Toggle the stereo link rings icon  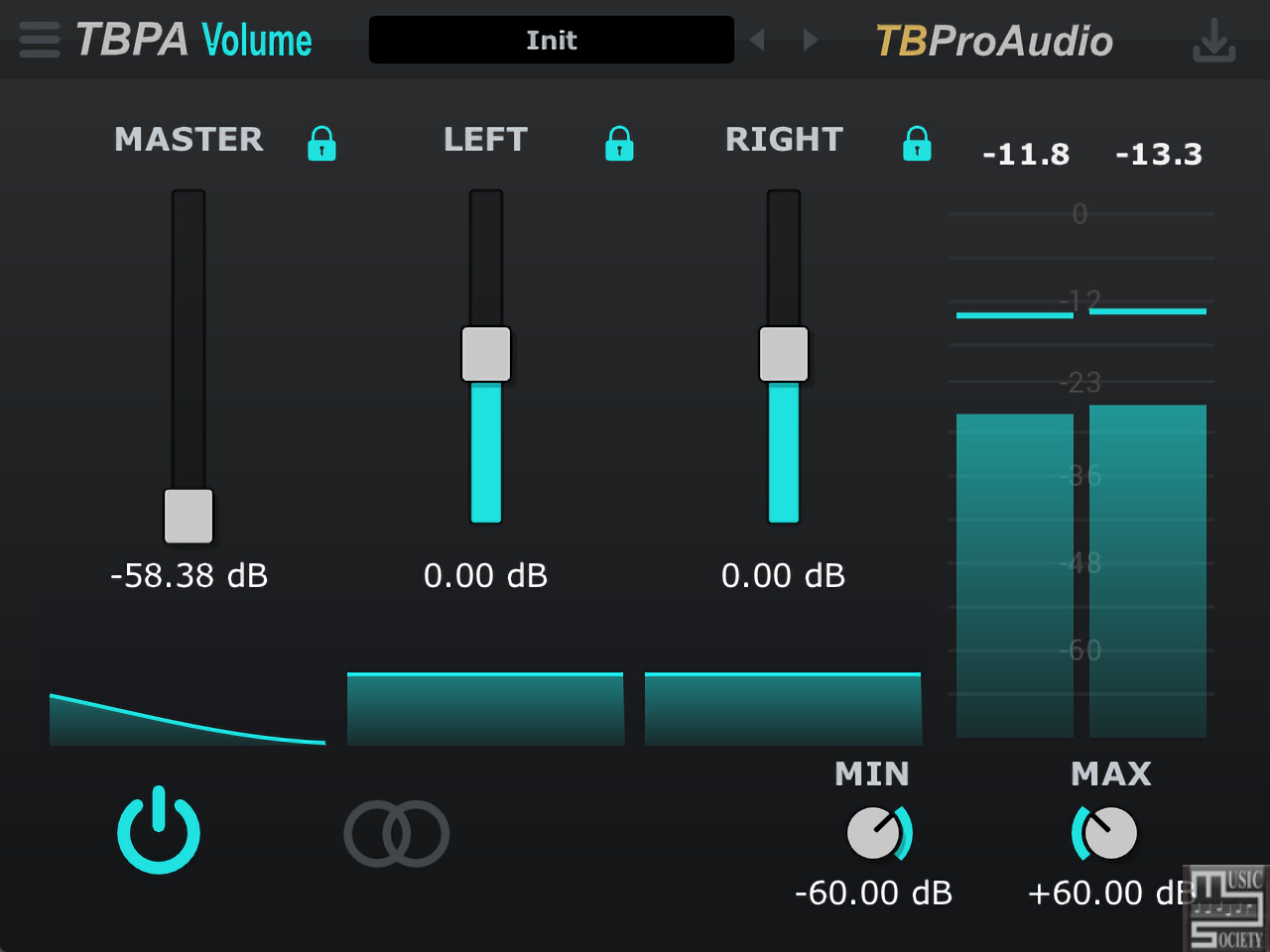tap(397, 833)
